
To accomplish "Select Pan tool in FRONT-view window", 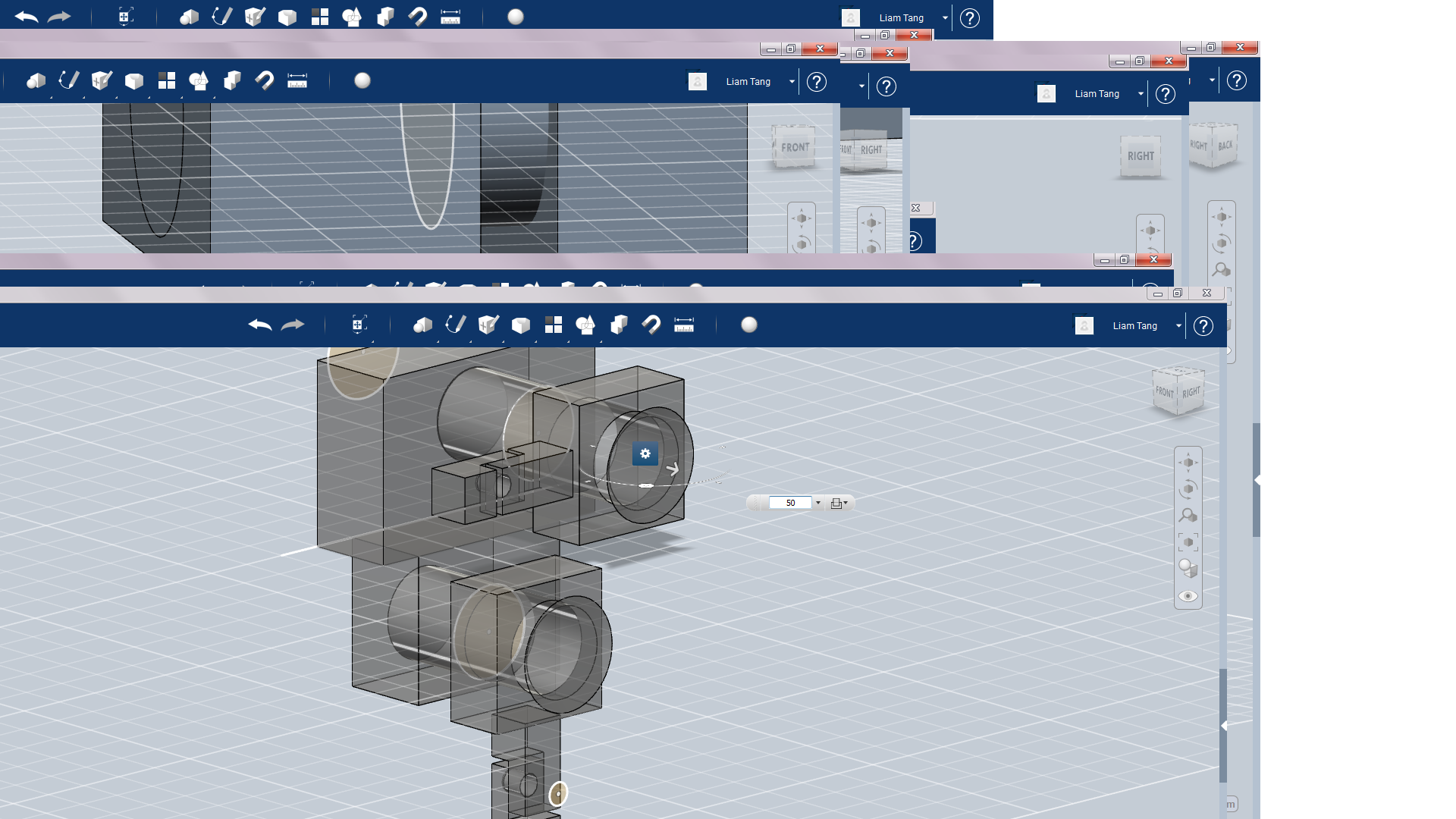I will point(802,218).
